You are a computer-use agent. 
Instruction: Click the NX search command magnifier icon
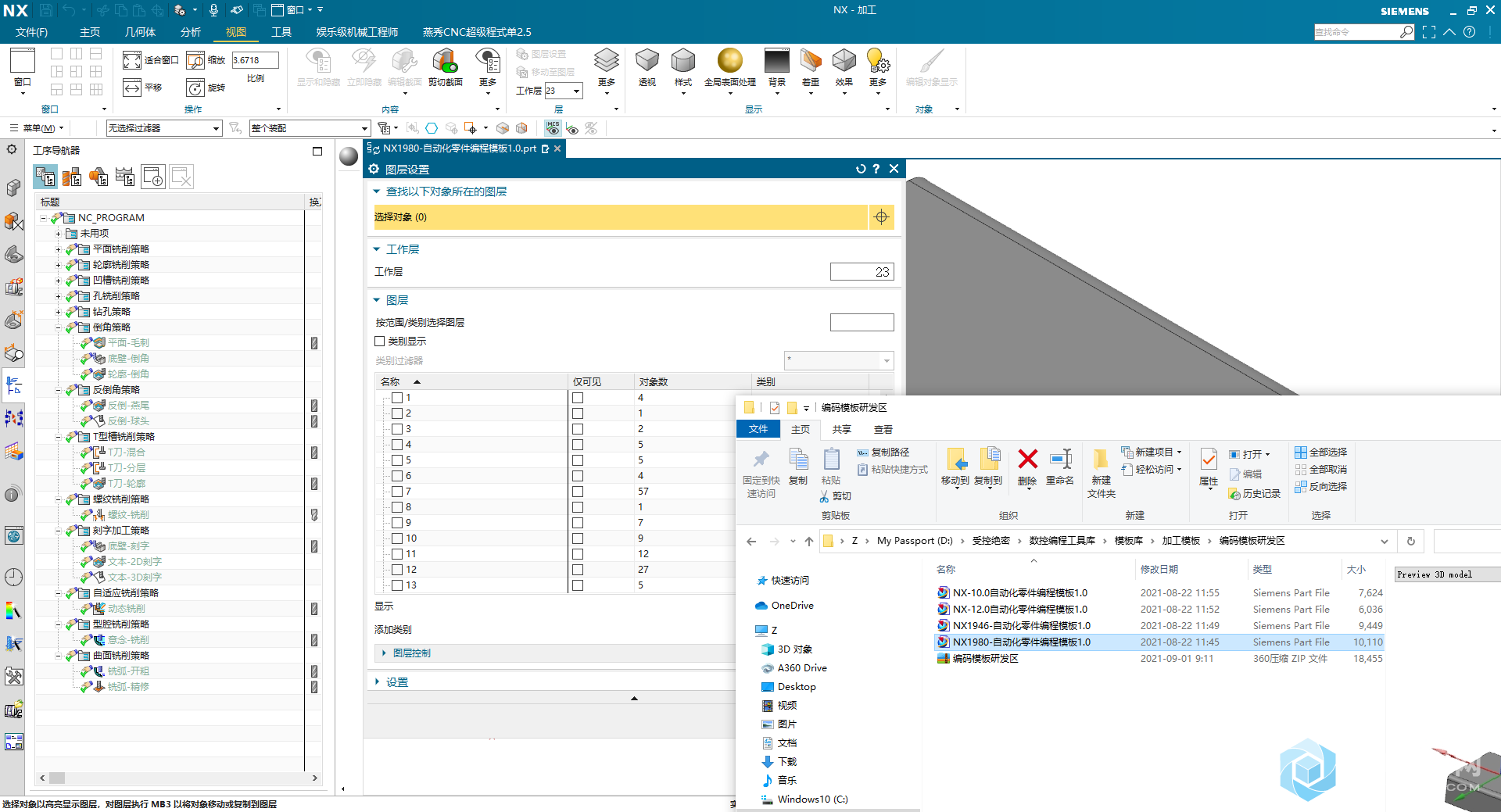click(x=1406, y=32)
